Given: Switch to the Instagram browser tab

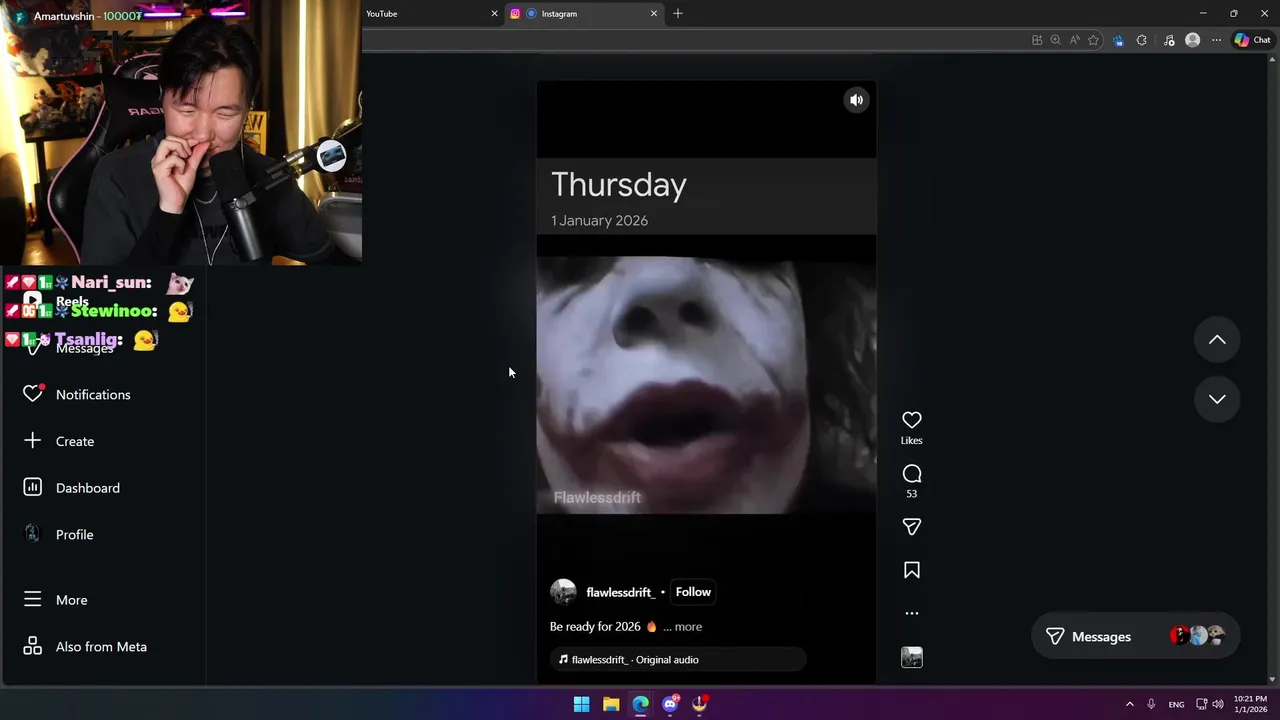Looking at the screenshot, I should [584, 14].
